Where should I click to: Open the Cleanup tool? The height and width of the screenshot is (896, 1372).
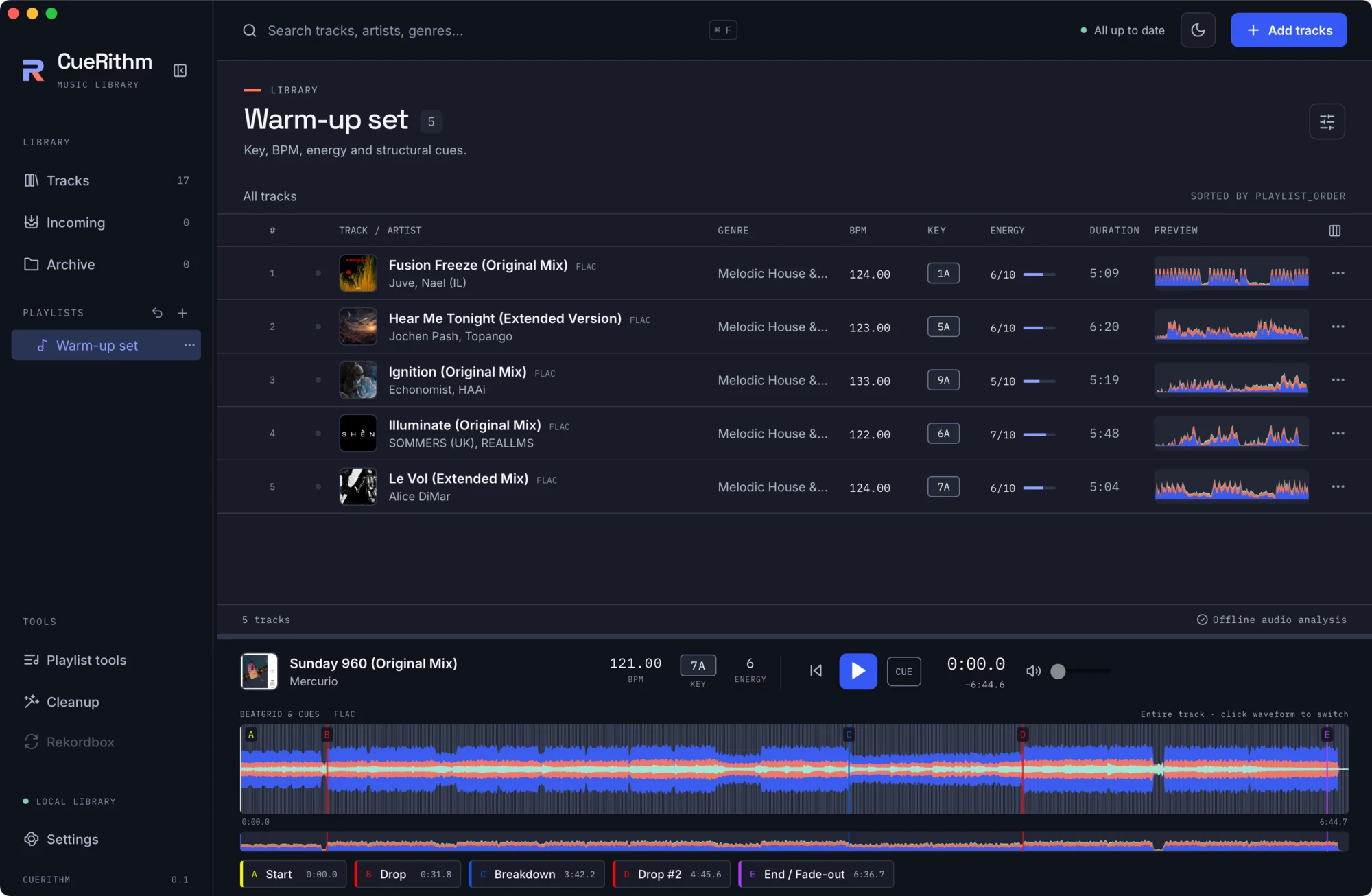pyautogui.click(x=106, y=702)
